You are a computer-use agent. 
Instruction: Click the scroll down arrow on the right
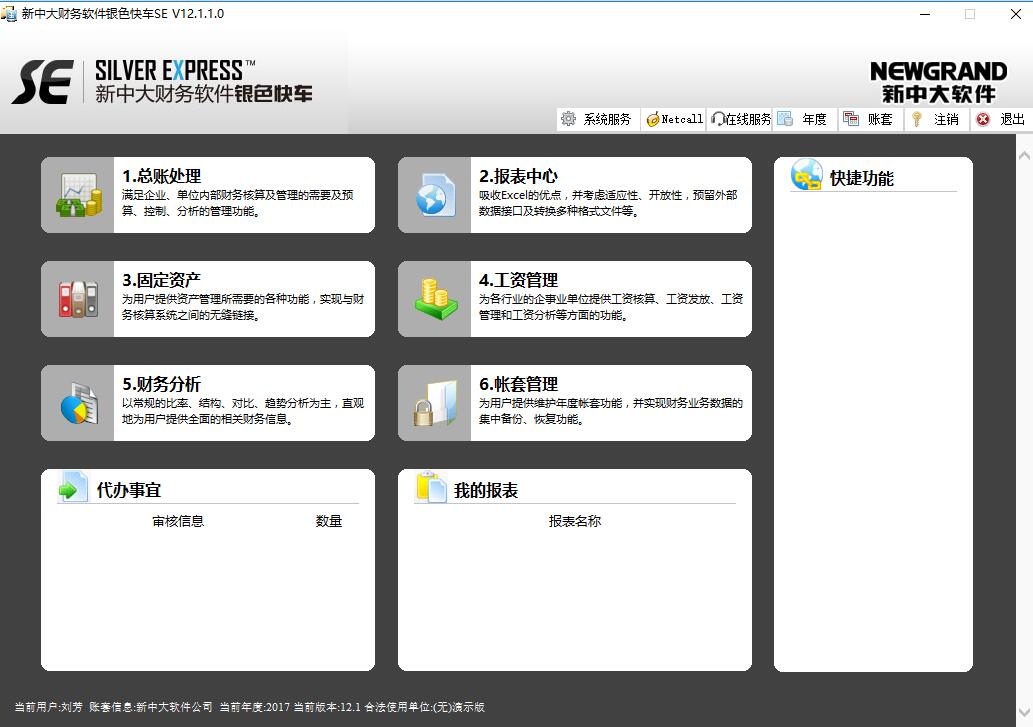pos(1024,712)
